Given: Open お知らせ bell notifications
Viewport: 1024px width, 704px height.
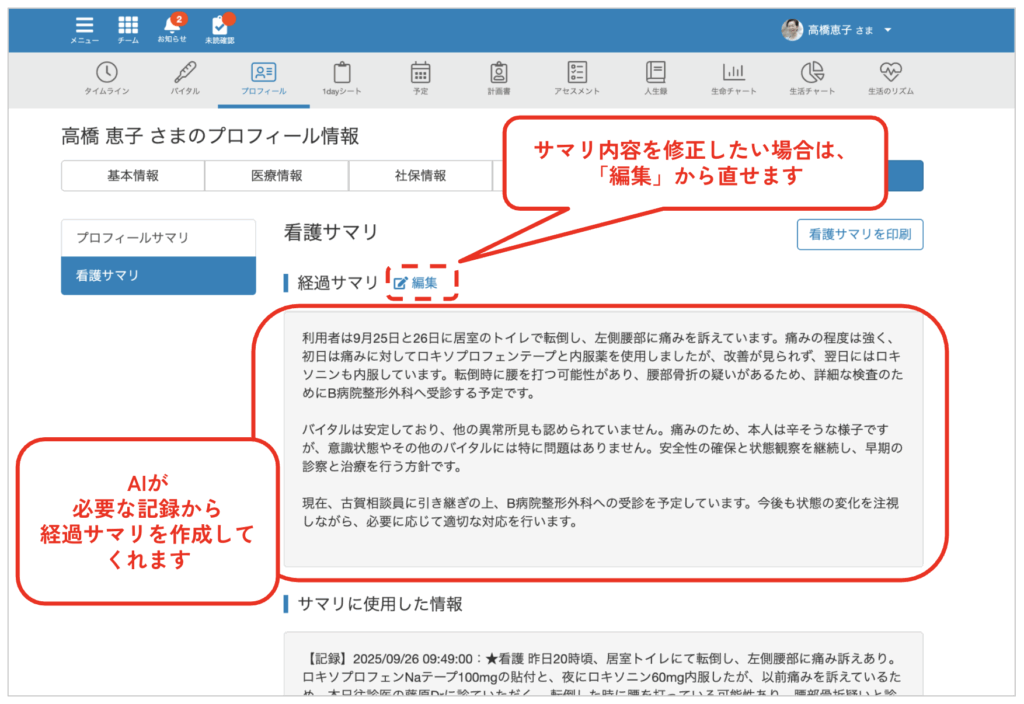Looking at the screenshot, I should click(172, 28).
